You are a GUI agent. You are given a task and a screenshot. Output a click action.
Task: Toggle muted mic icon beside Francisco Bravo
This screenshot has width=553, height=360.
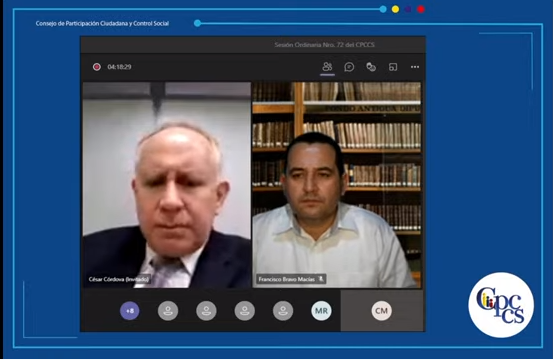tap(321, 279)
